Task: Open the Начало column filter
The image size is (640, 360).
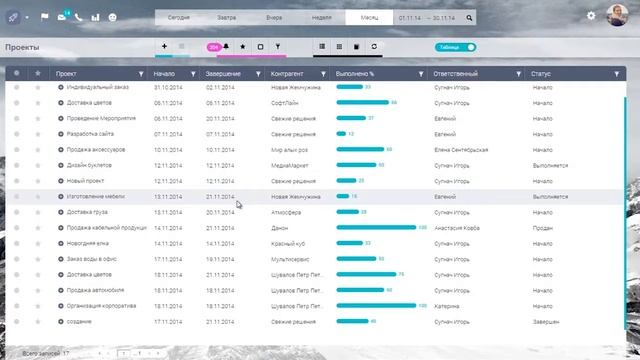Action: pos(193,74)
